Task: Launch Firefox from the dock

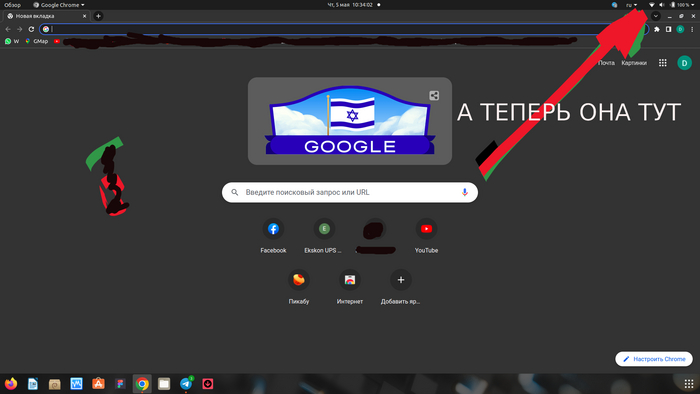Action: pos(11,384)
